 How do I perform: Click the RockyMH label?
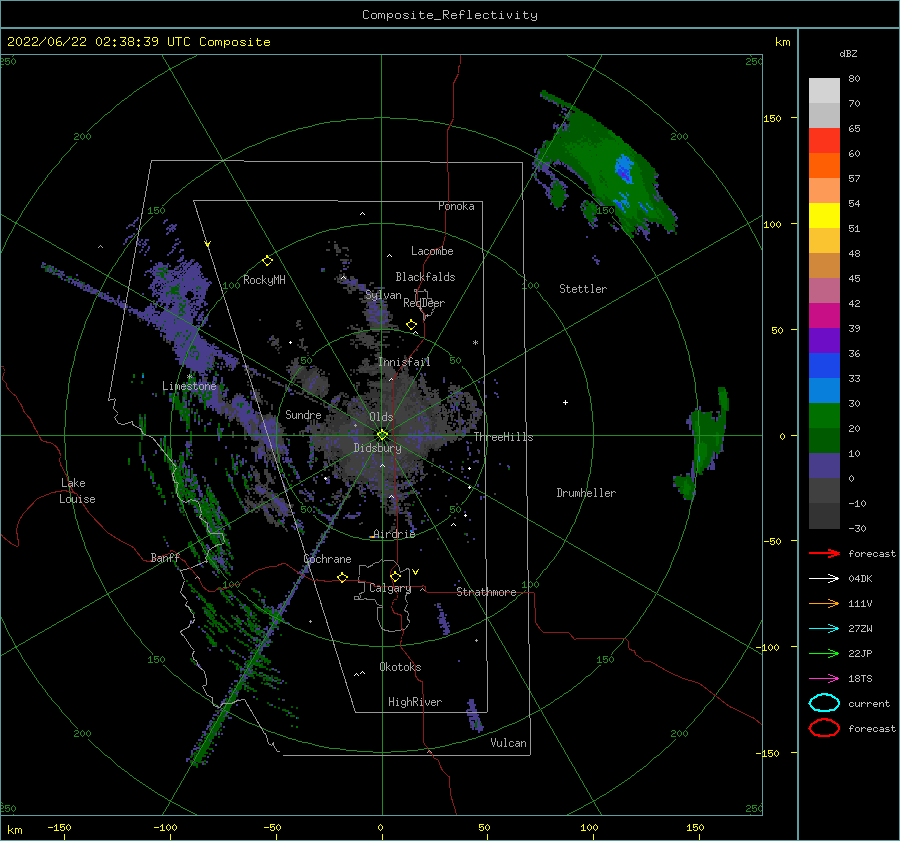pyautogui.click(x=264, y=280)
